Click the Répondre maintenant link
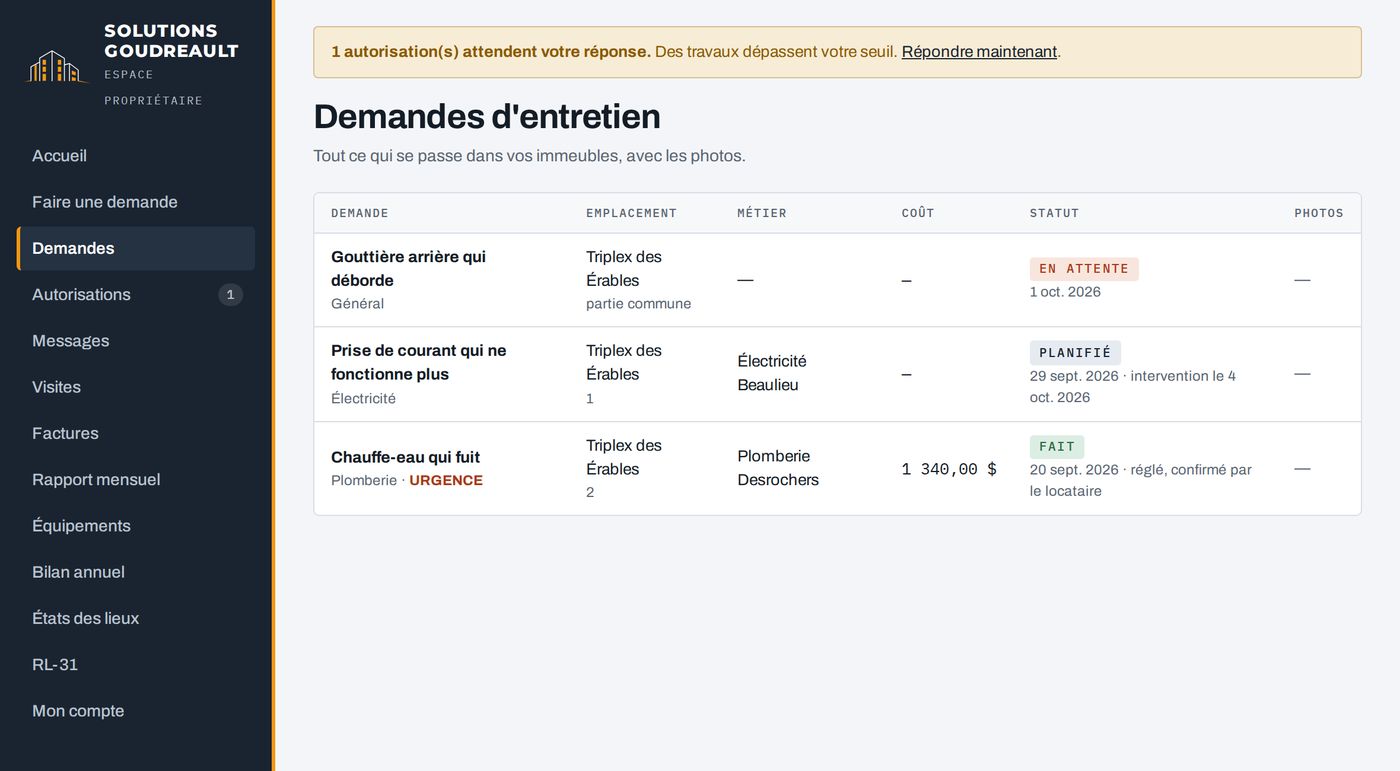This screenshot has height=771, width=1400. coord(979,52)
